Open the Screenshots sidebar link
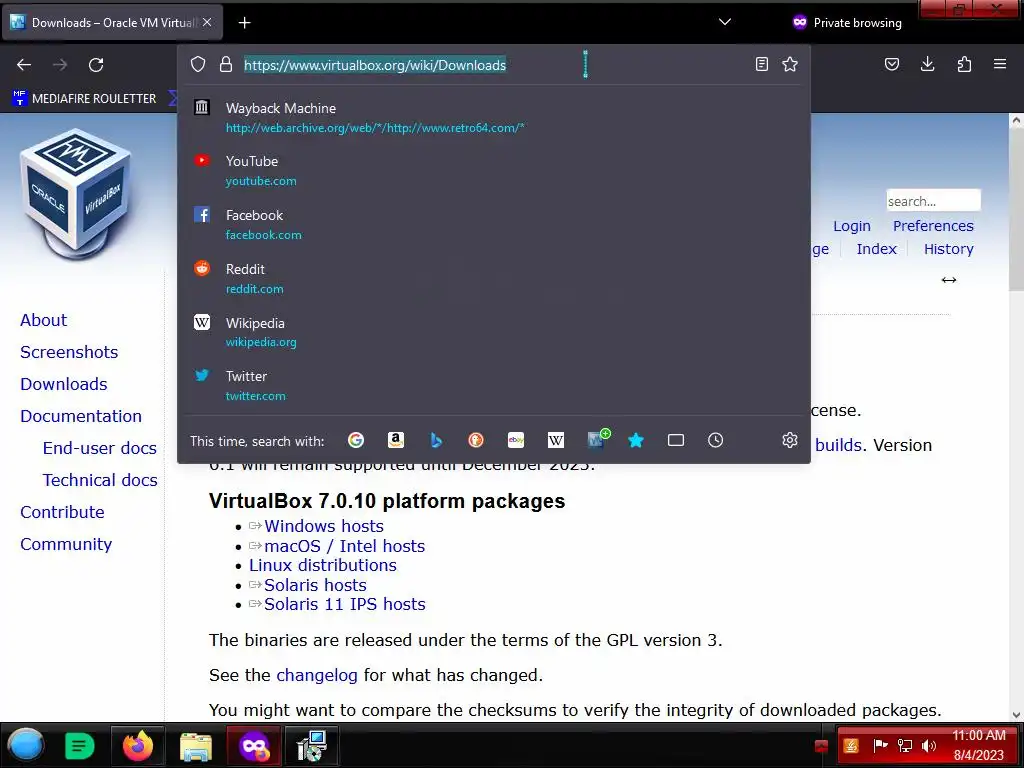The width and height of the screenshot is (1024, 768). coord(69,352)
